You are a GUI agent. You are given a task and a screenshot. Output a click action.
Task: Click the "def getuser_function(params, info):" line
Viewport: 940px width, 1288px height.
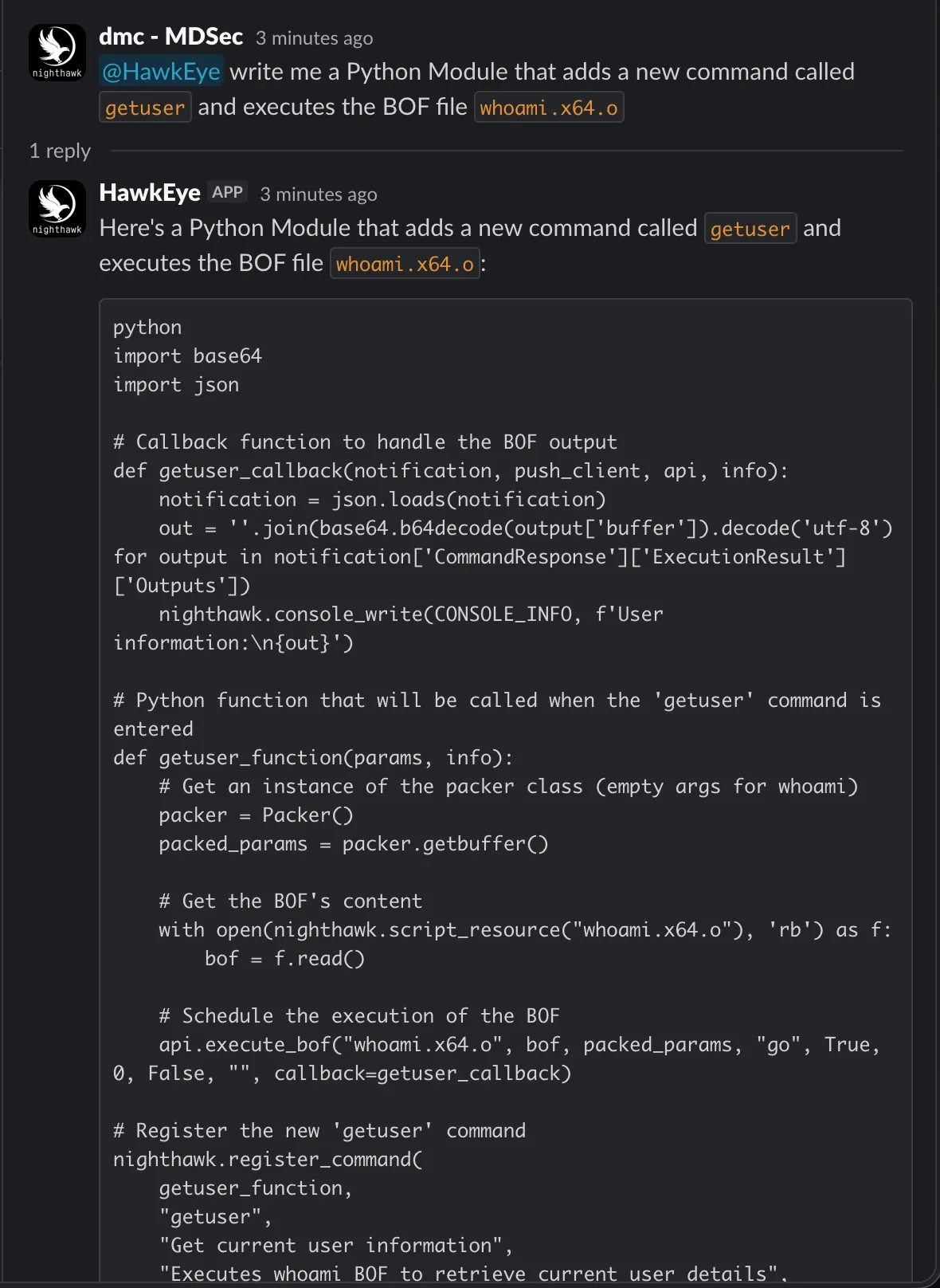point(313,758)
